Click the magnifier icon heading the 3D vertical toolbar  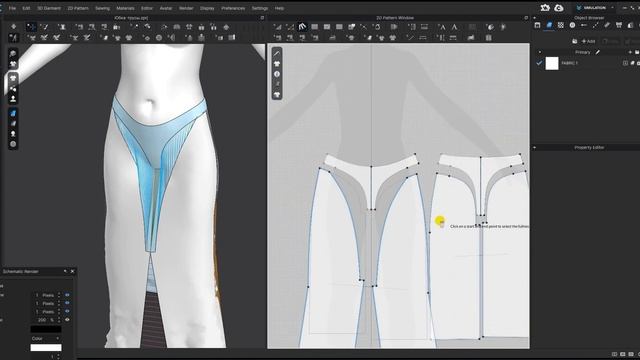pyautogui.click(x=13, y=53)
